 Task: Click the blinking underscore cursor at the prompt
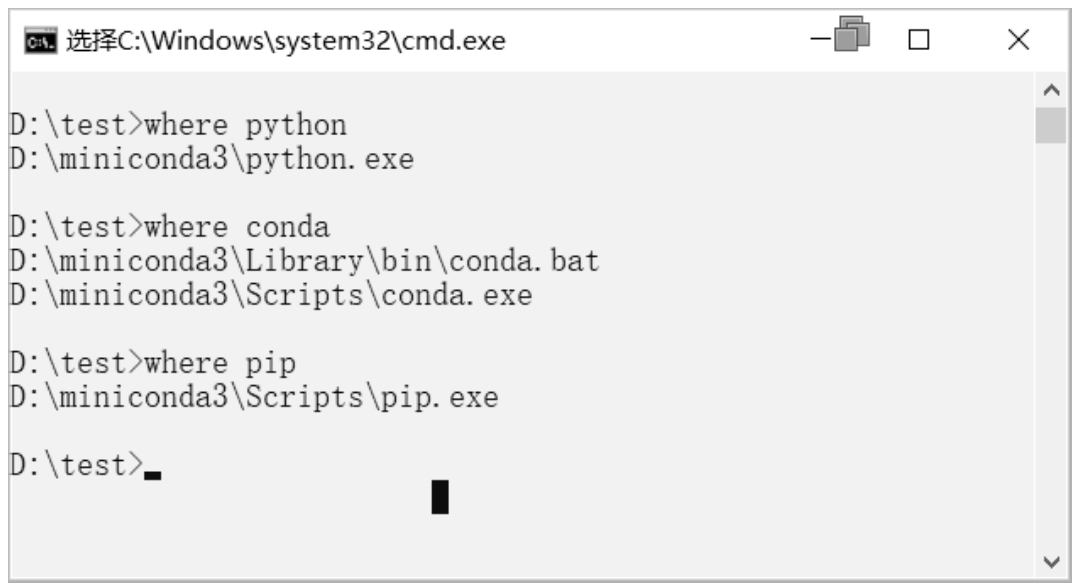coord(153,475)
